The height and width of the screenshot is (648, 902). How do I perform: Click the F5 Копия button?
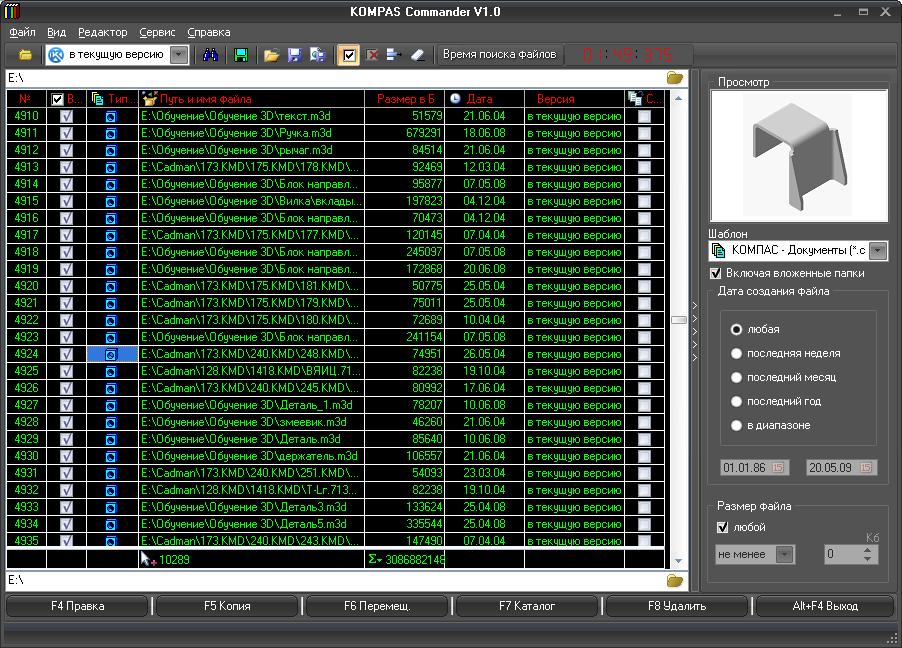pyautogui.click(x=227, y=606)
